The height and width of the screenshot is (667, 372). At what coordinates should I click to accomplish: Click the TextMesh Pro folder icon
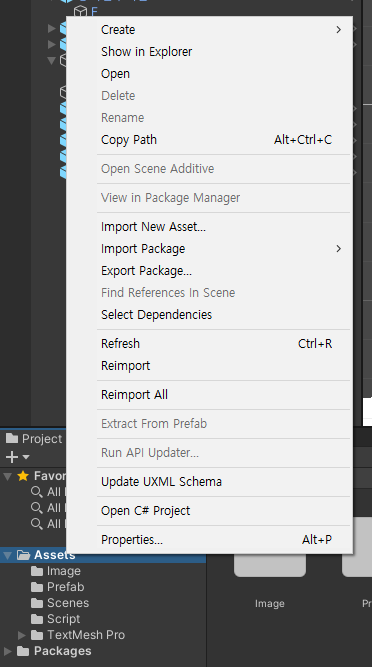(37, 635)
